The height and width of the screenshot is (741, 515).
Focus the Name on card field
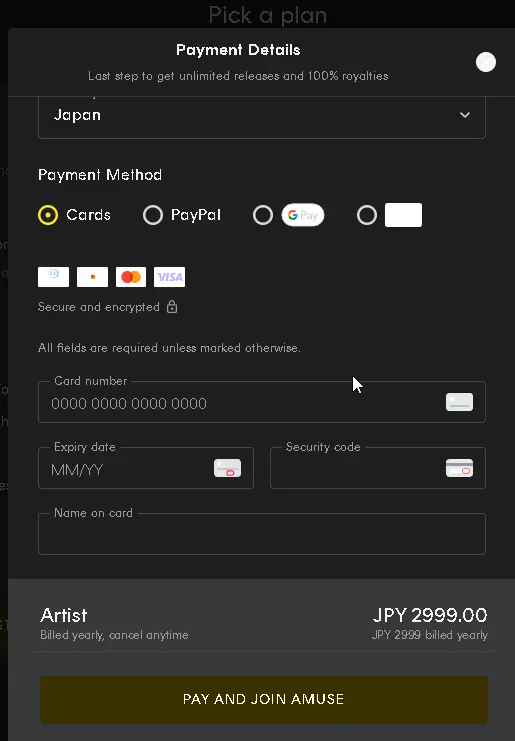coord(262,534)
